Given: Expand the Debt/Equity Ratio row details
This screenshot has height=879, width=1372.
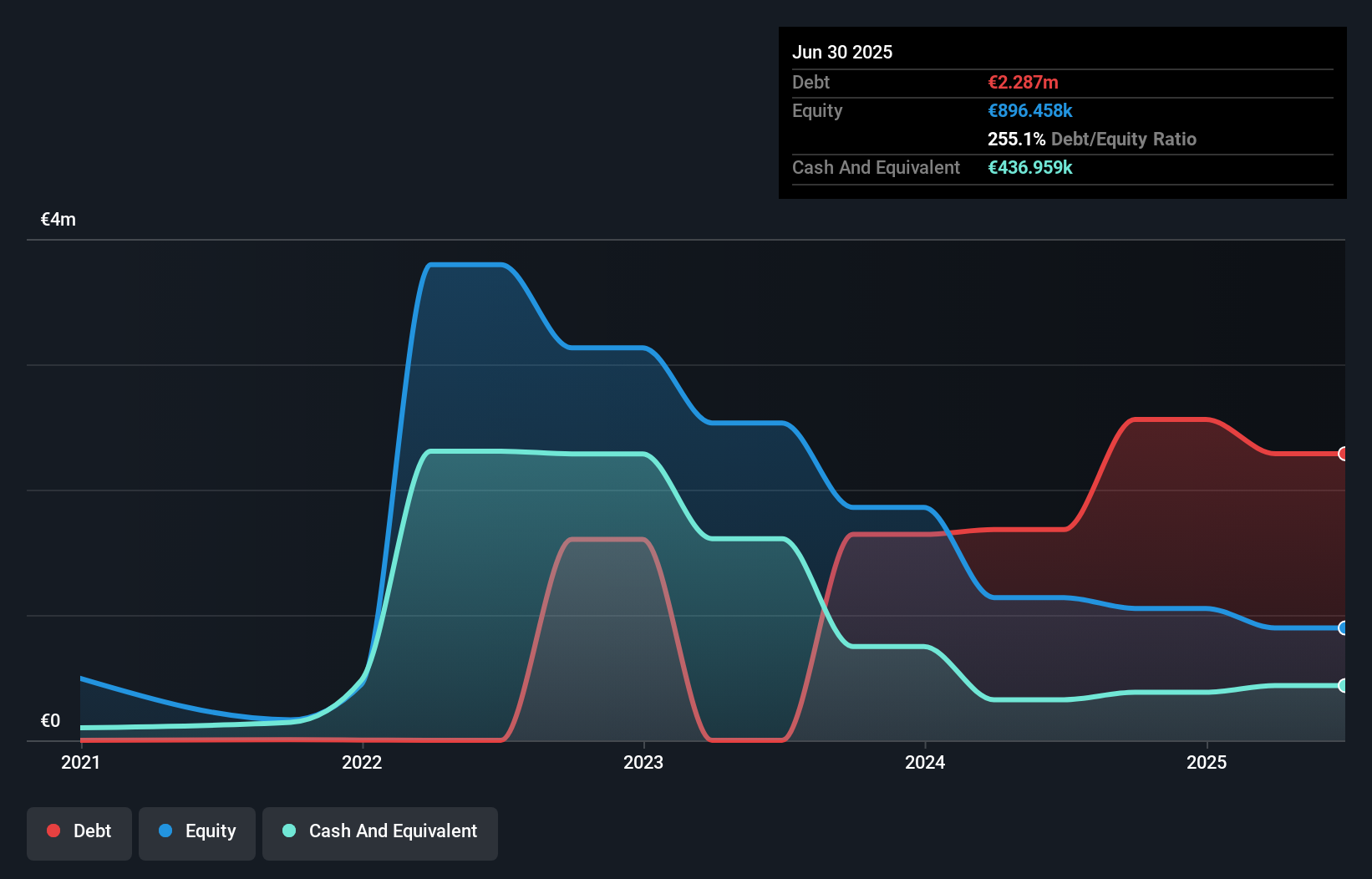Looking at the screenshot, I should point(1092,139).
